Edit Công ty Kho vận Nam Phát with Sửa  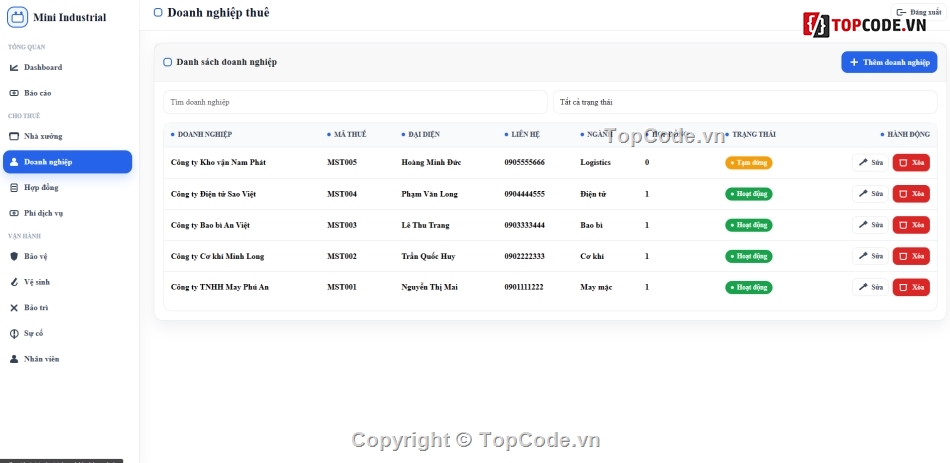click(871, 162)
